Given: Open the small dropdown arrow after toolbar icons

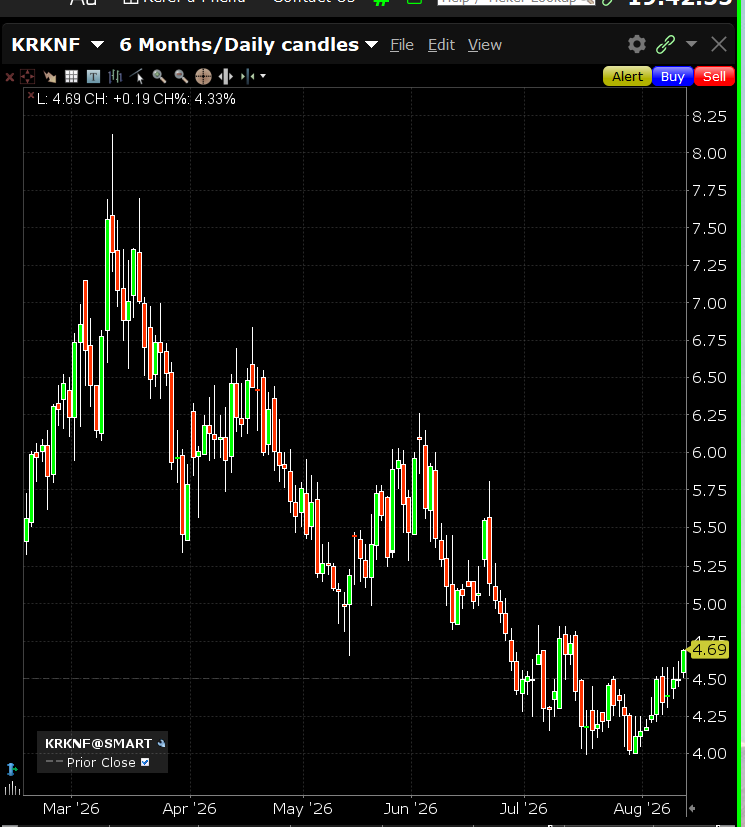Looking at the screenshot, I should pyautogui.click(x=263, y=76).
